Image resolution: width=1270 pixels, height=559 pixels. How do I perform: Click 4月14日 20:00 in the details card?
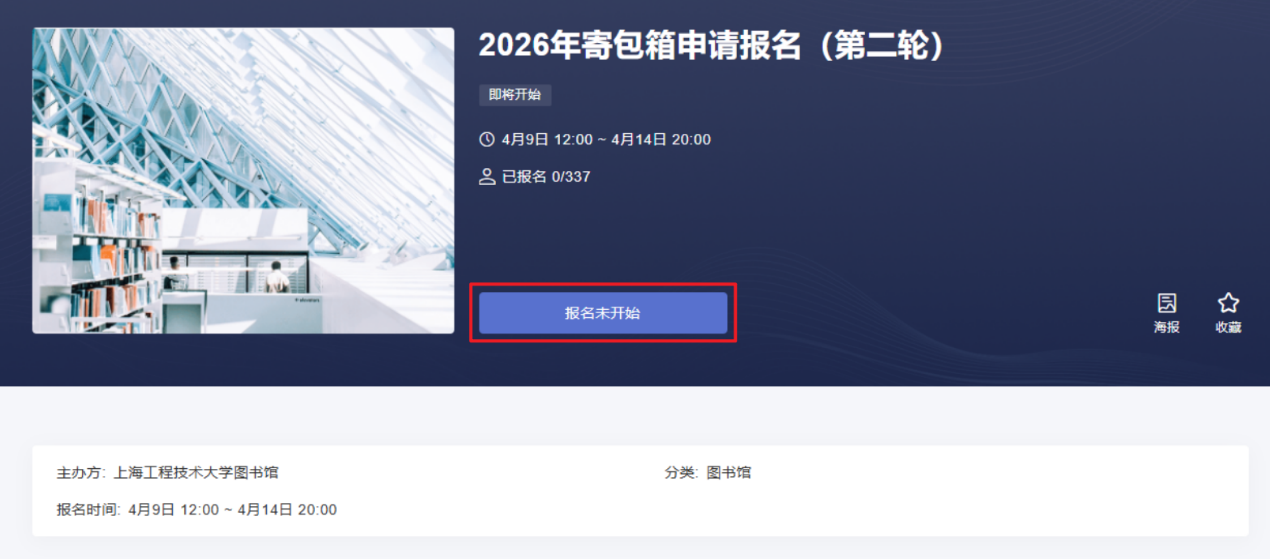[286, 510]
